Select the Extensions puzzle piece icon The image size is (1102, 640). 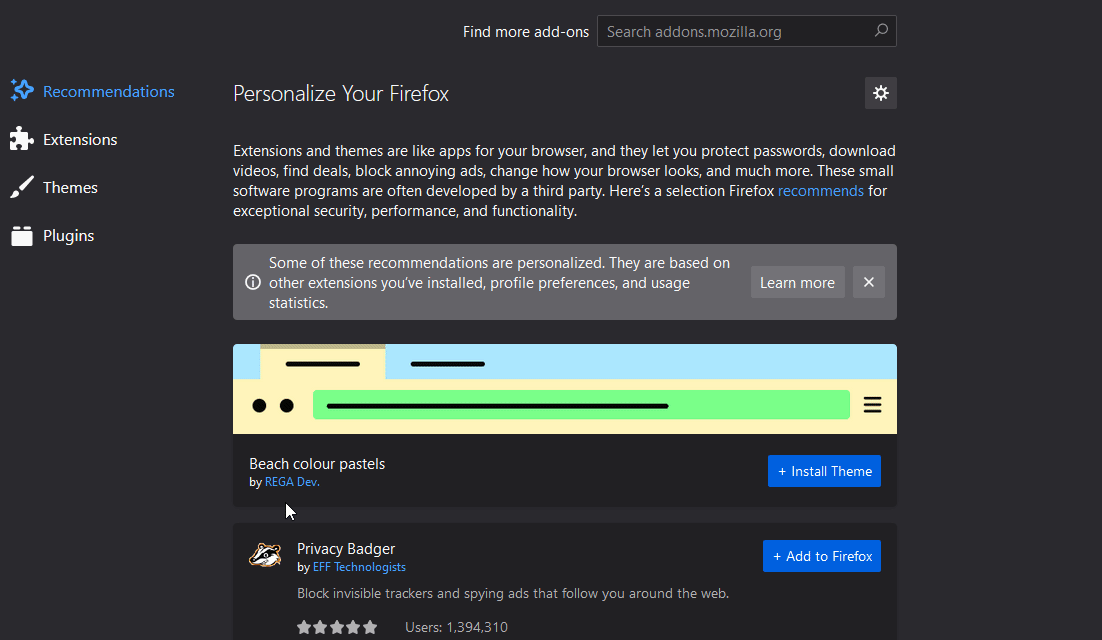coord(22,139)
